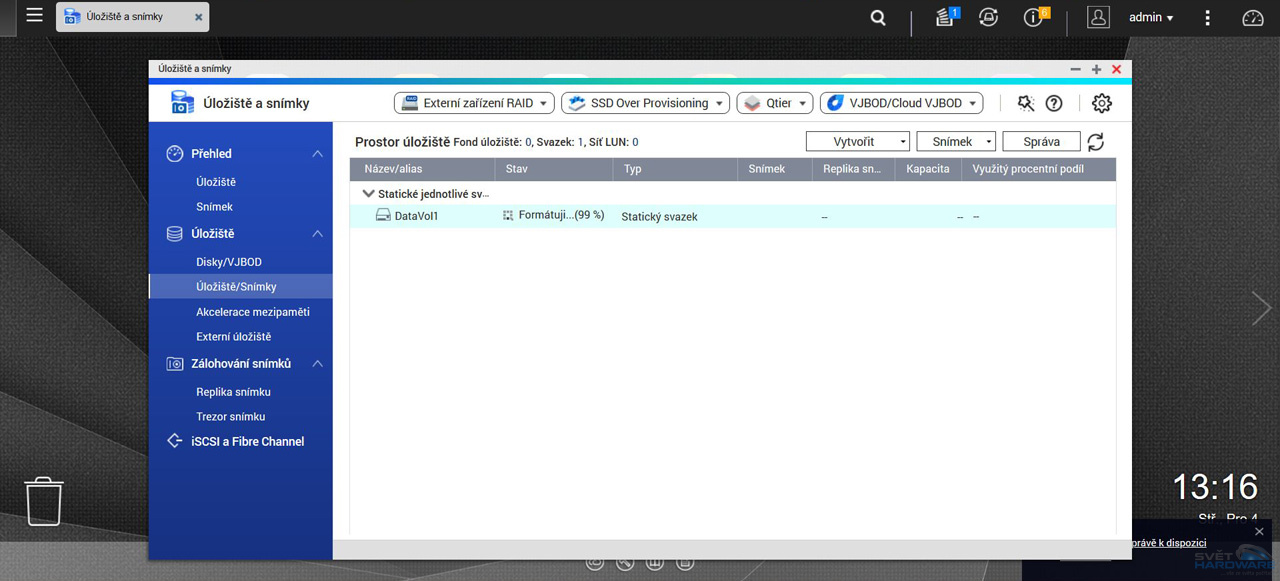Open global settings via gear icon

(1101, 103)
